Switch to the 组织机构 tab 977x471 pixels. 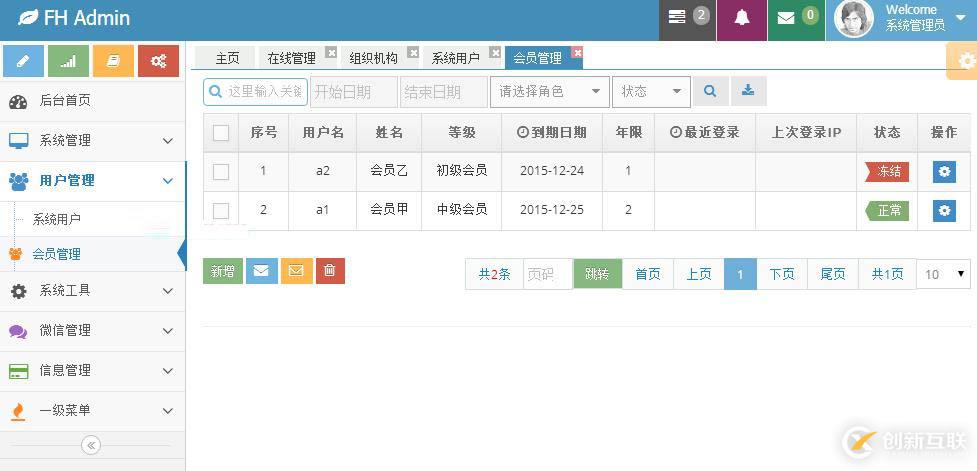pyautogui.click(x=373, y=58)
